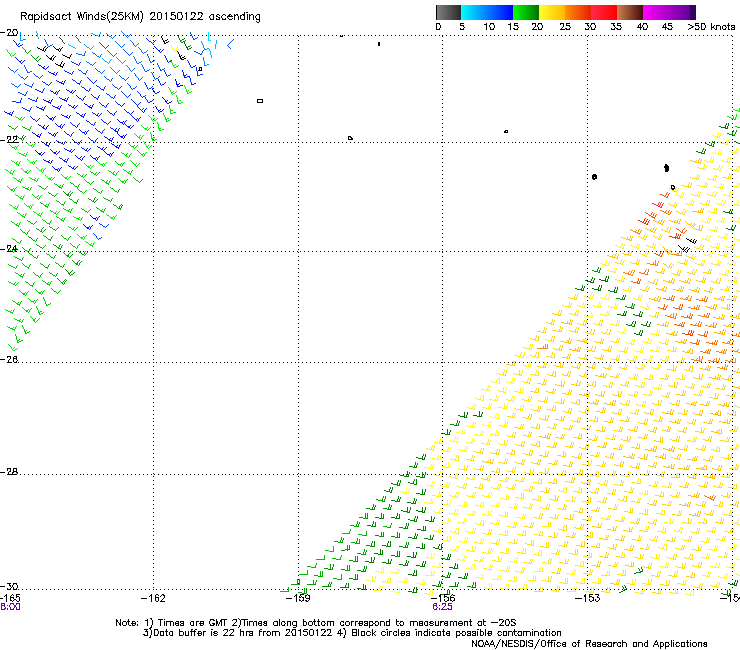
Task: Click the '>50 knots' legend label
Action: pos(711,27)
